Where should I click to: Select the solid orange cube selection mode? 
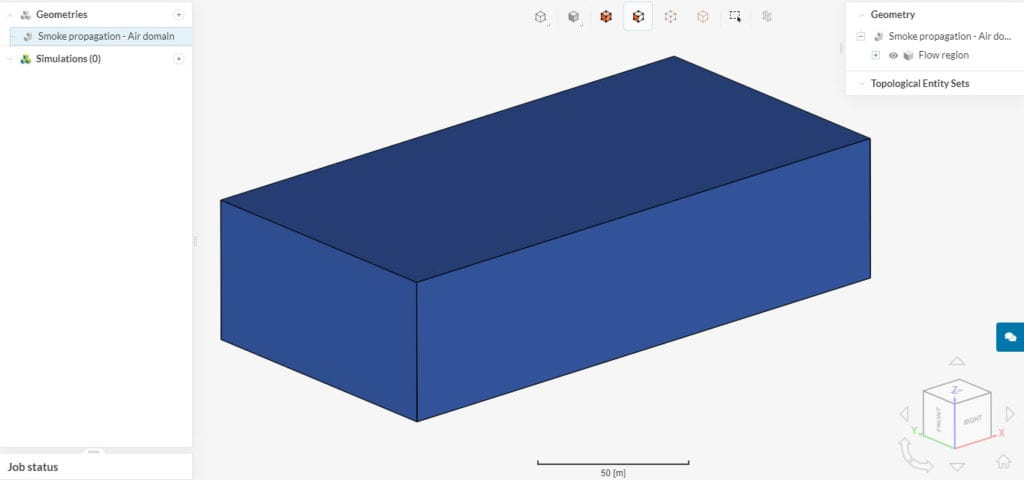point(606,17)
